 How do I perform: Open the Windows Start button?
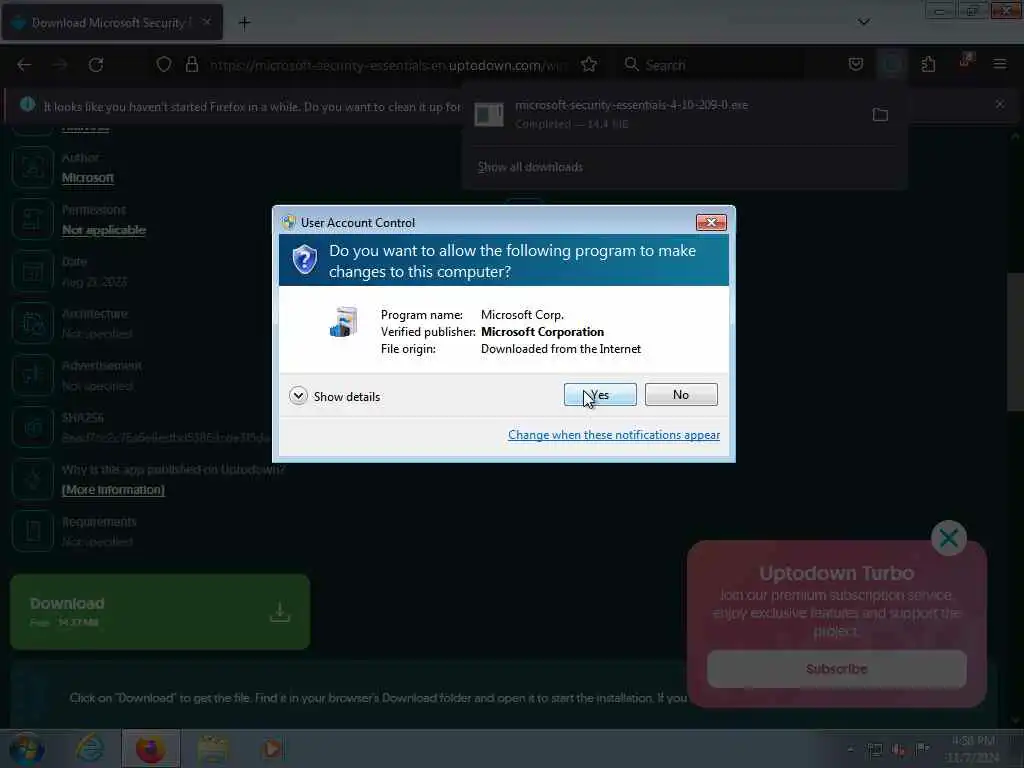pos(26,749)
